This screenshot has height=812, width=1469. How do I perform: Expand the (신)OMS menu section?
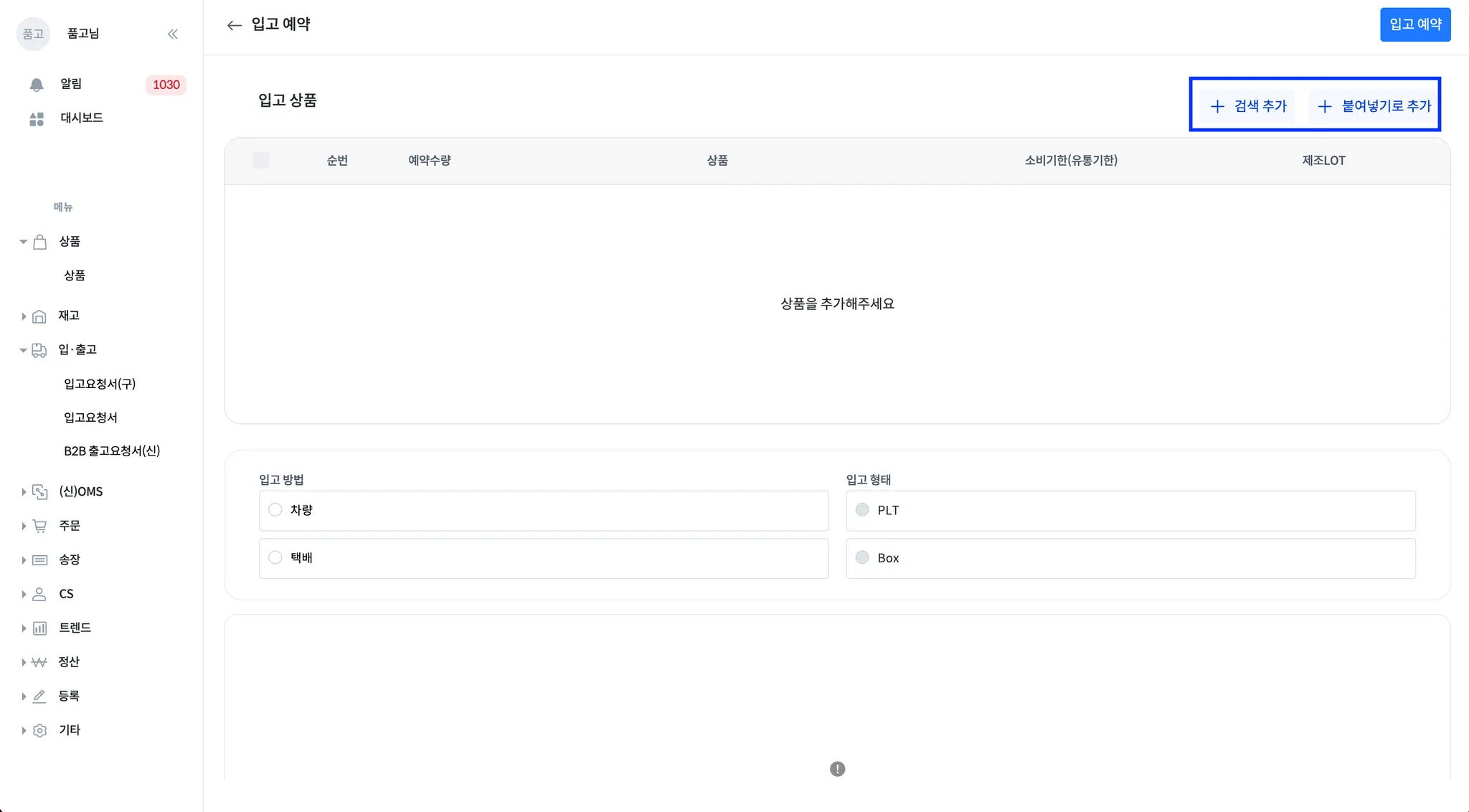coord(24,492)
